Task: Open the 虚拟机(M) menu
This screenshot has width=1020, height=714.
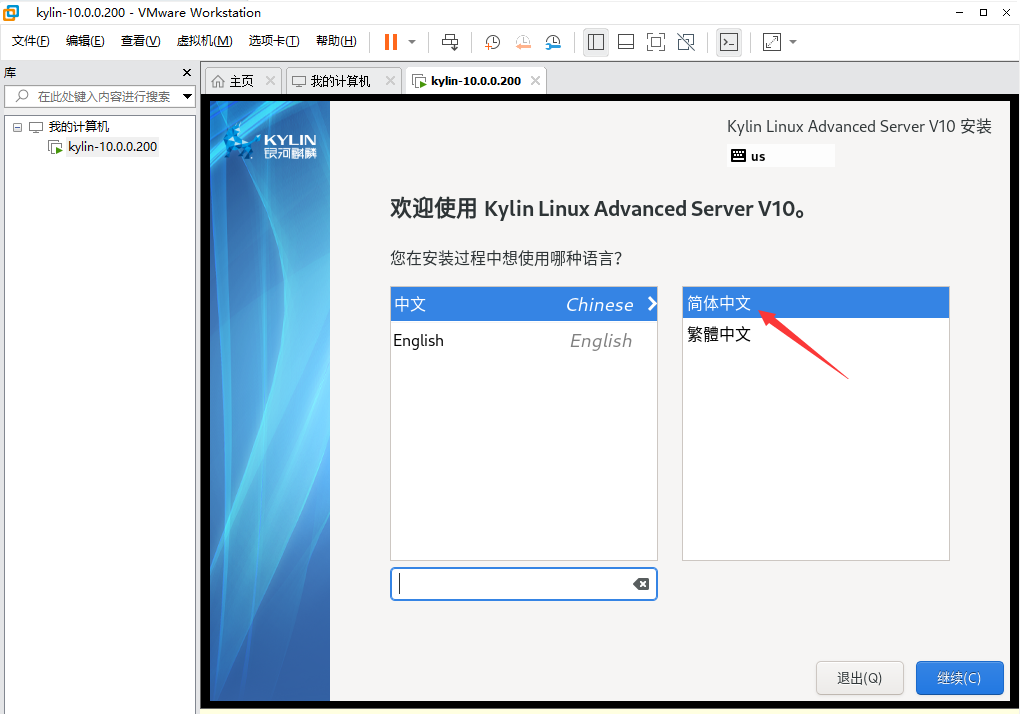Action: 204,41
